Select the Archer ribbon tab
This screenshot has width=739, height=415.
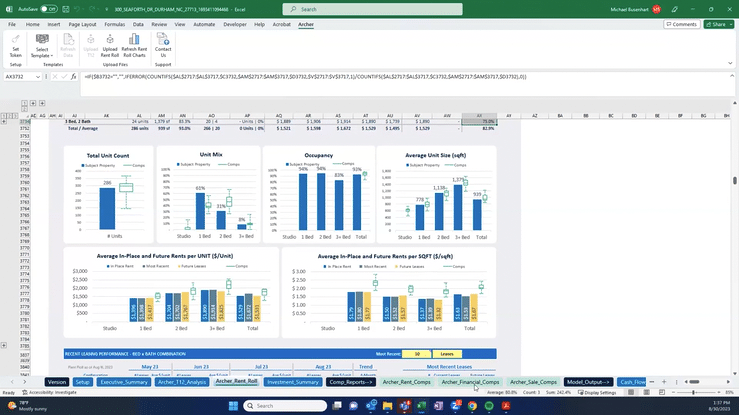[x=306, y=24]
